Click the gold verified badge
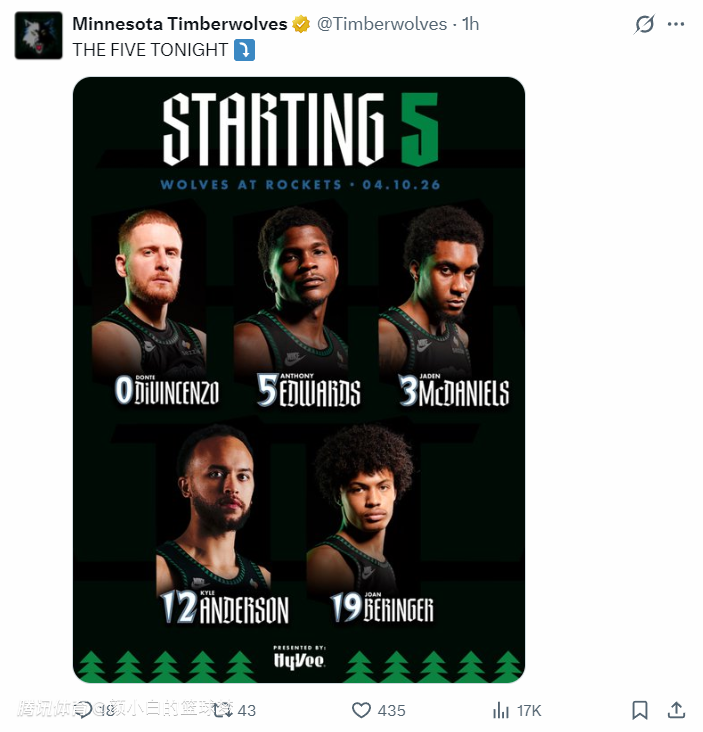This screenshot has height=732, width=703. pyautogui.click(x=301, y=24)
